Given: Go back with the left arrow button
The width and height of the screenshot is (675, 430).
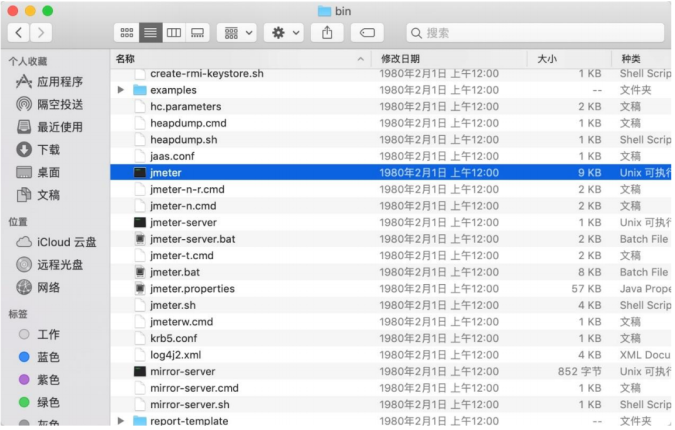Looking at the screenshot, I should point(19,33).
